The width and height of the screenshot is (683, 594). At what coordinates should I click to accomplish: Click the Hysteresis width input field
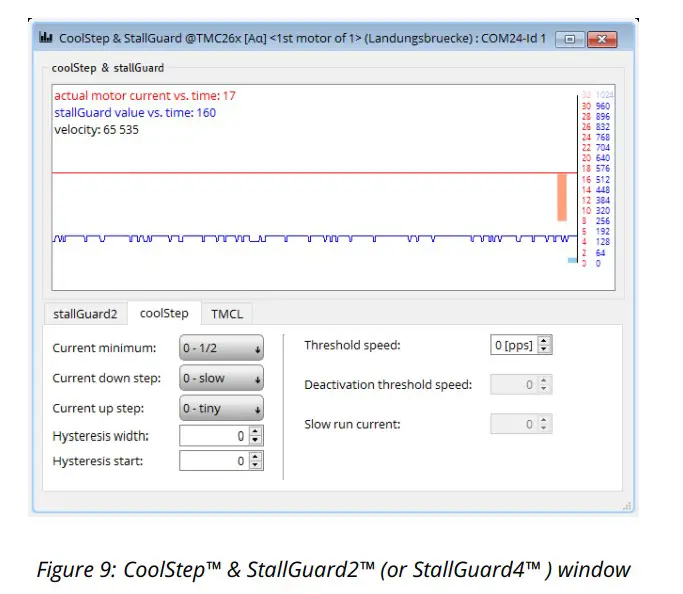(214, 436)
